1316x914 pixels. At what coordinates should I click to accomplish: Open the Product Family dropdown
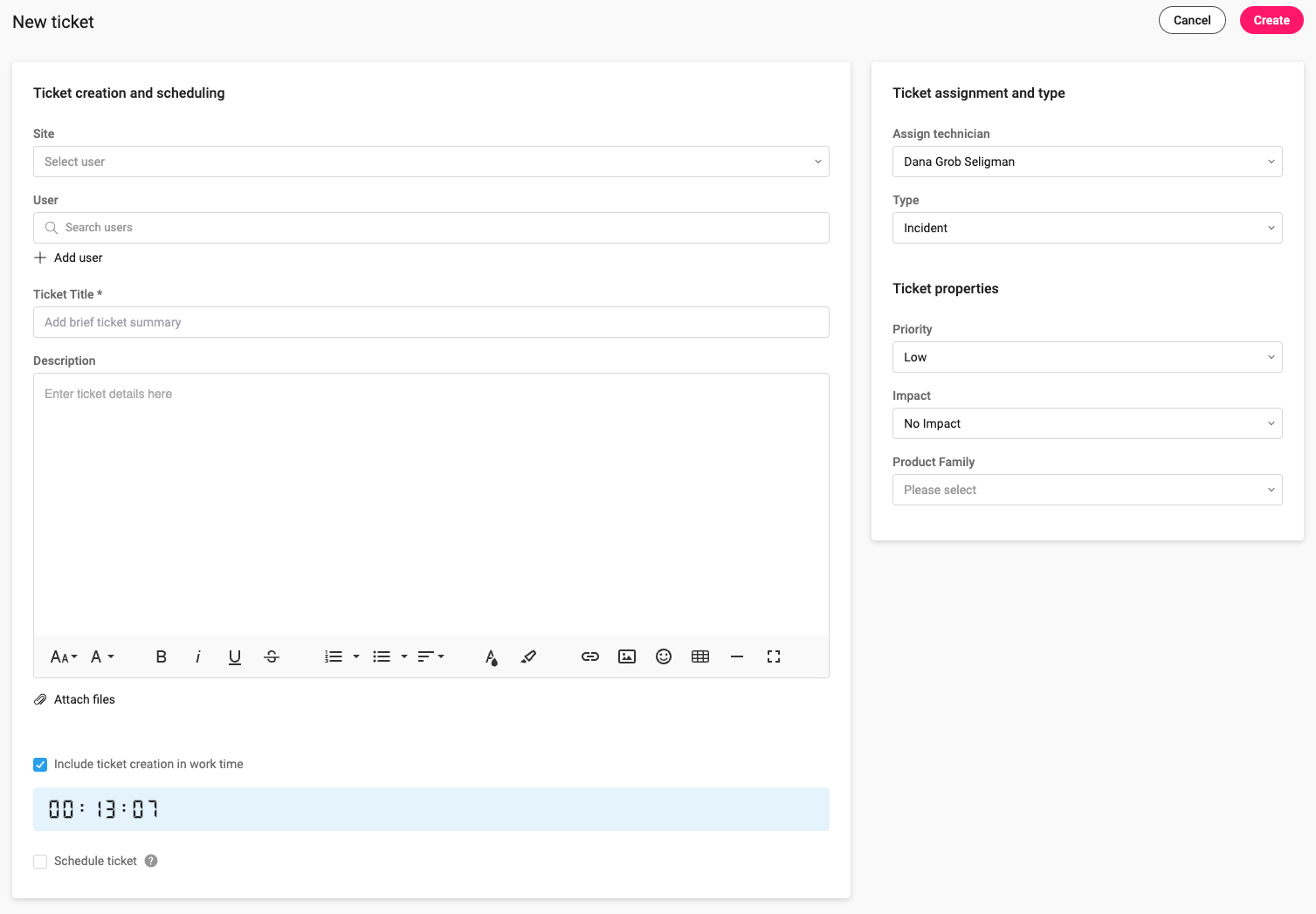click(x=1087, y=490)
